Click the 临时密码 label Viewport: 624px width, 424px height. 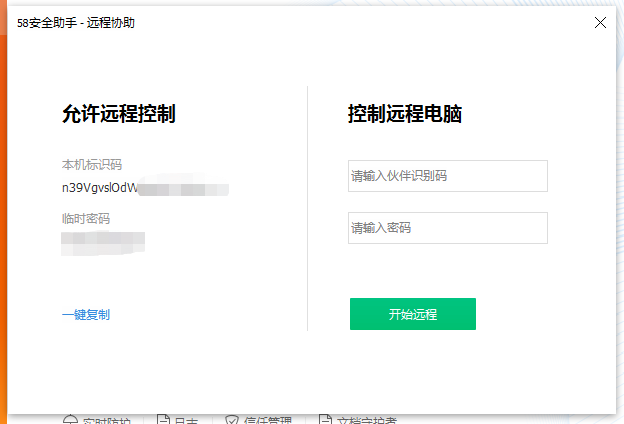point(86,219)
